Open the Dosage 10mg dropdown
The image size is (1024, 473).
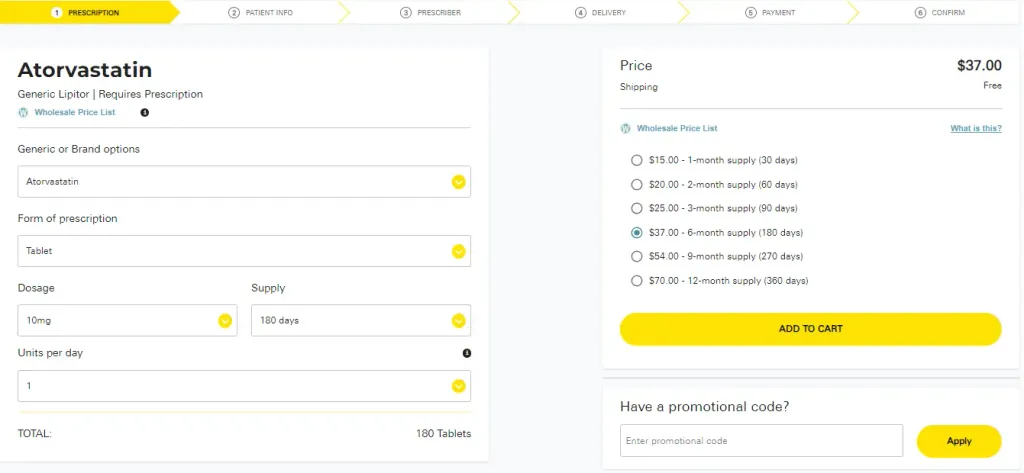[127, 320]
